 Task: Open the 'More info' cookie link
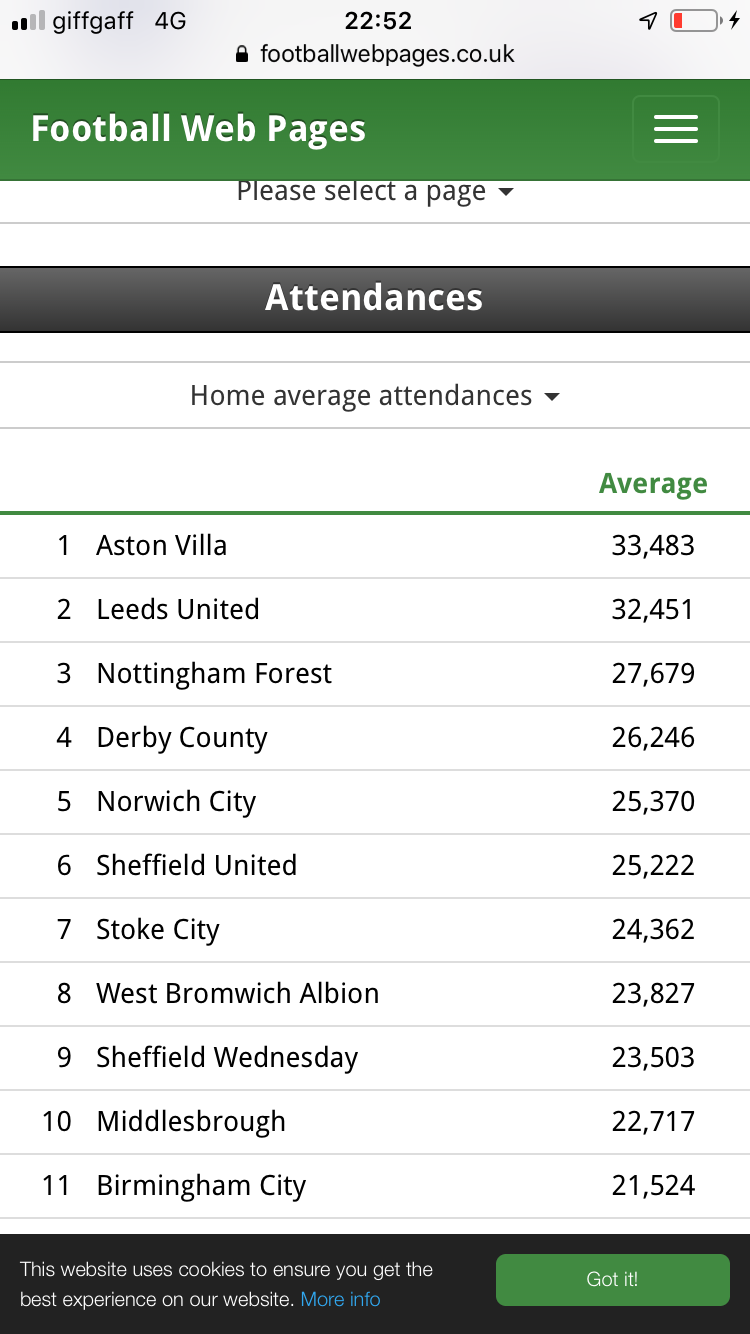point(341,1299)
